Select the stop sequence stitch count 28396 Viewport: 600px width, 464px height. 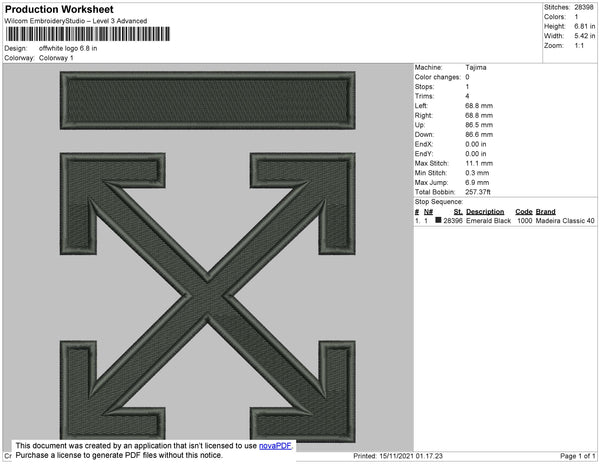point(453,221)
